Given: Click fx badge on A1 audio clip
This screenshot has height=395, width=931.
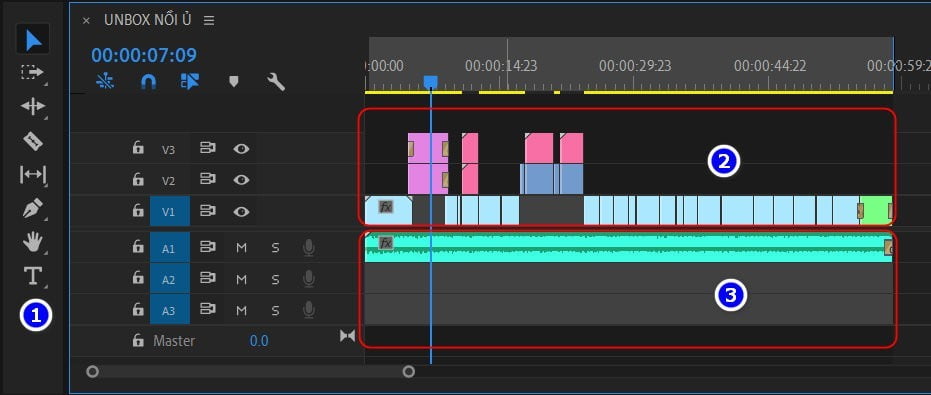Looking at the screenshot, I should tap(386, 242).
